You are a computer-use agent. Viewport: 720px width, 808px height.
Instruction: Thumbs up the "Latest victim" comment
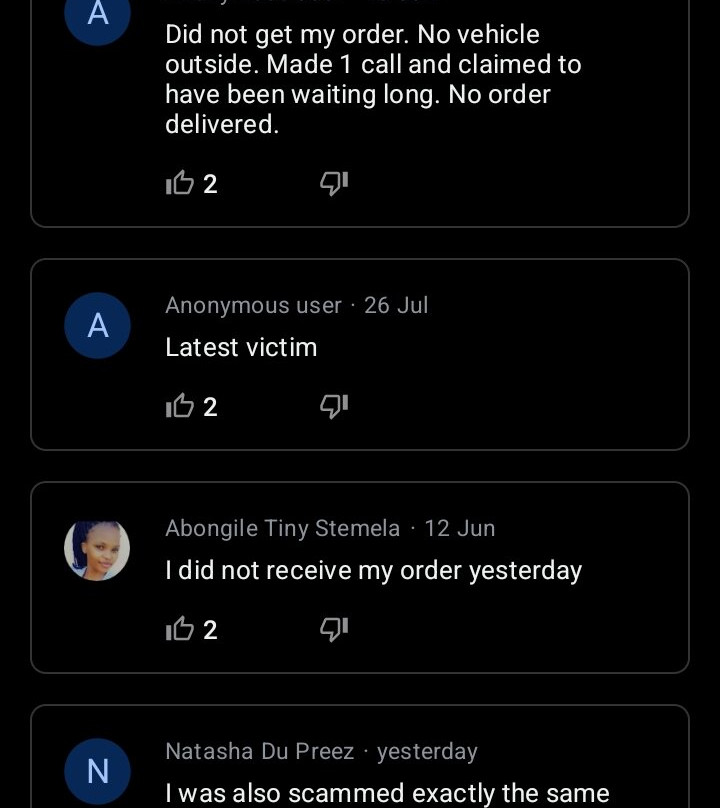[180, 406]
